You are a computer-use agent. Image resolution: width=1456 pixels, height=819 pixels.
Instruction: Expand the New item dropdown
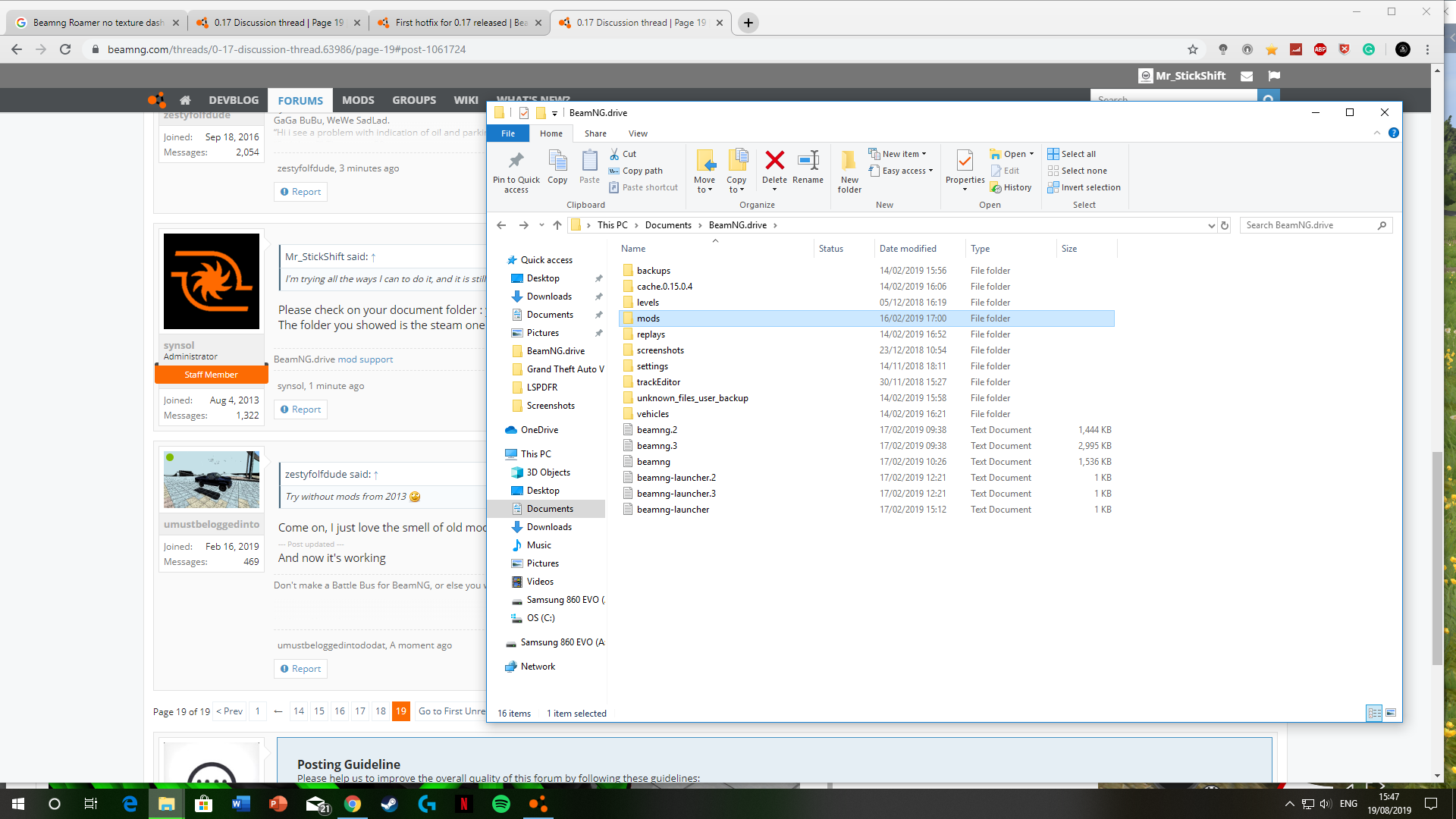tap(924, 154)
